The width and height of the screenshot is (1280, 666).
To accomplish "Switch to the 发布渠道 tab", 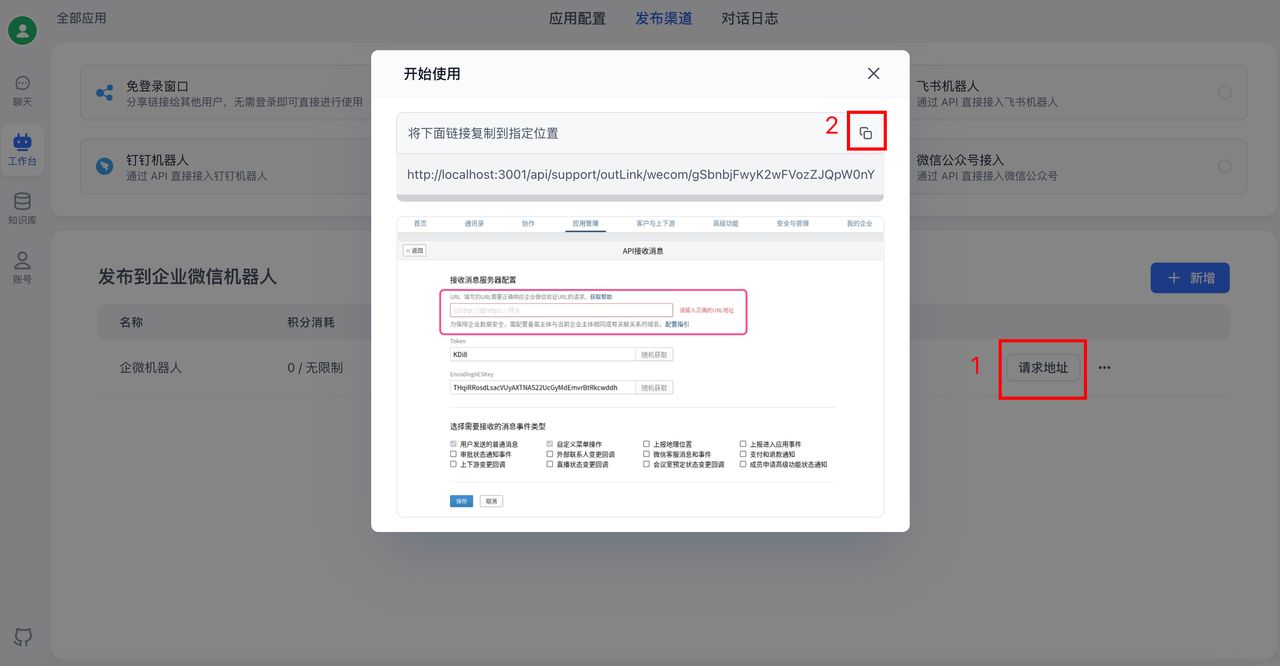I will pos(663,18).
